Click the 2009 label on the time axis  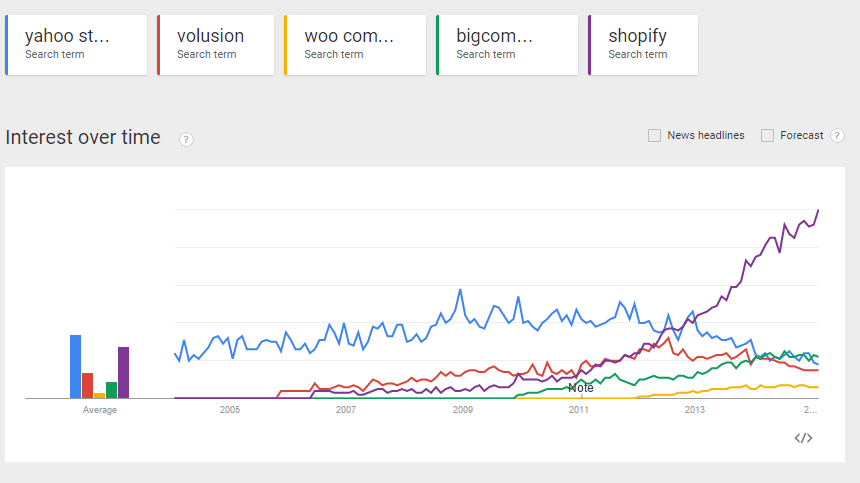point(462,410)
